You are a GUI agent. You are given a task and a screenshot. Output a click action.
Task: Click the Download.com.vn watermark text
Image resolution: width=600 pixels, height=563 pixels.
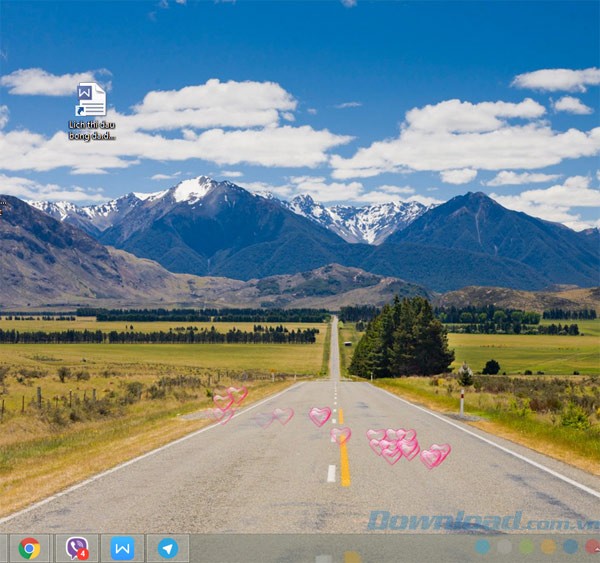[482, 521]
